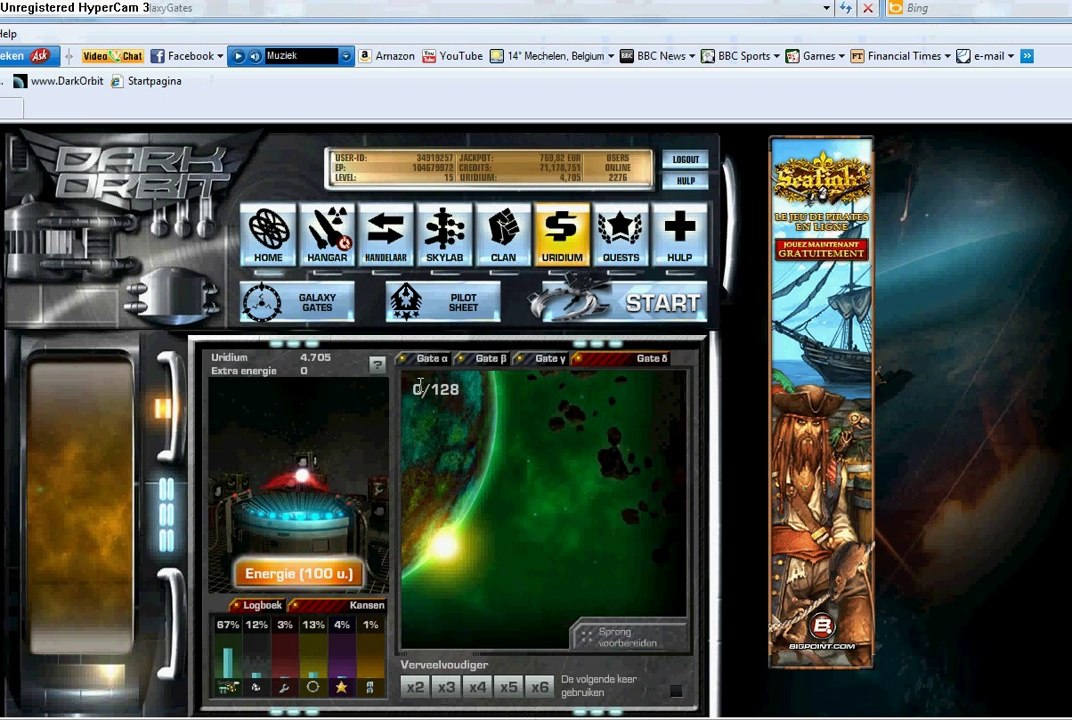Click the small HULP button under LOGOUT

(686, 181)
